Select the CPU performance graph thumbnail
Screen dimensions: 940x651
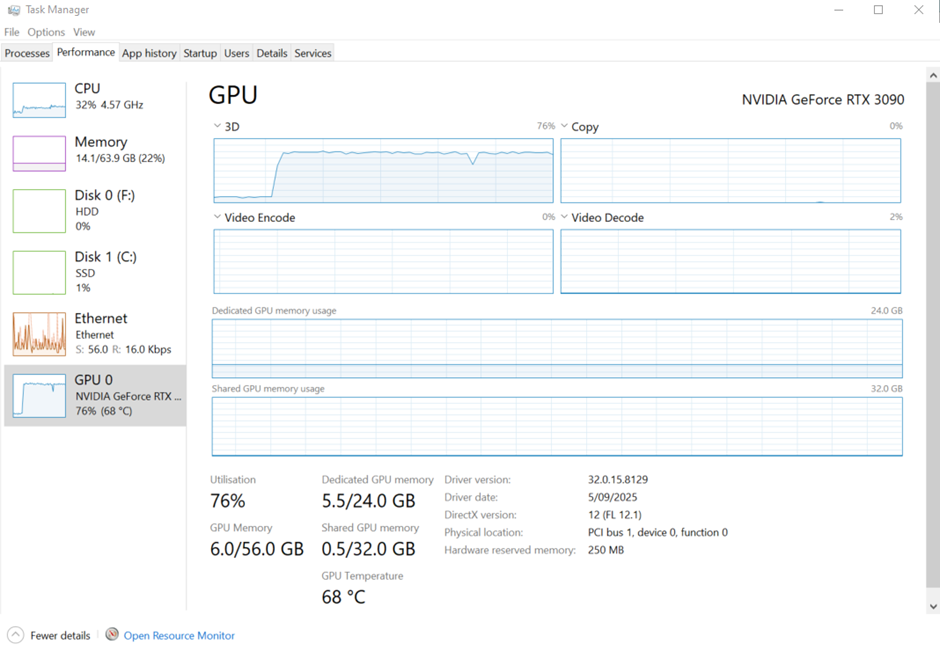(x=39, y=100)
